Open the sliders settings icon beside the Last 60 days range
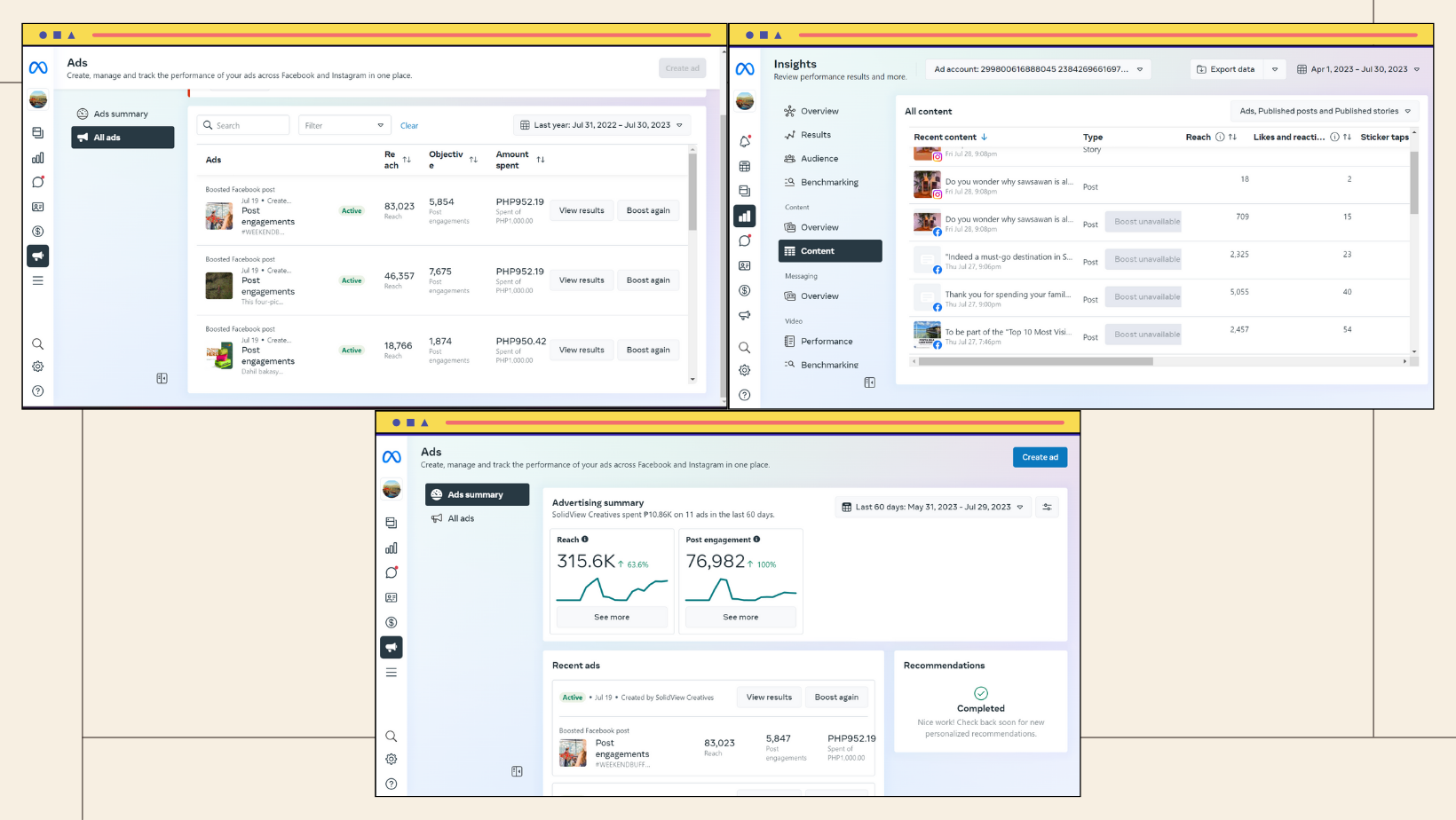The image size is (1456, 820). tap(1047, 507)
